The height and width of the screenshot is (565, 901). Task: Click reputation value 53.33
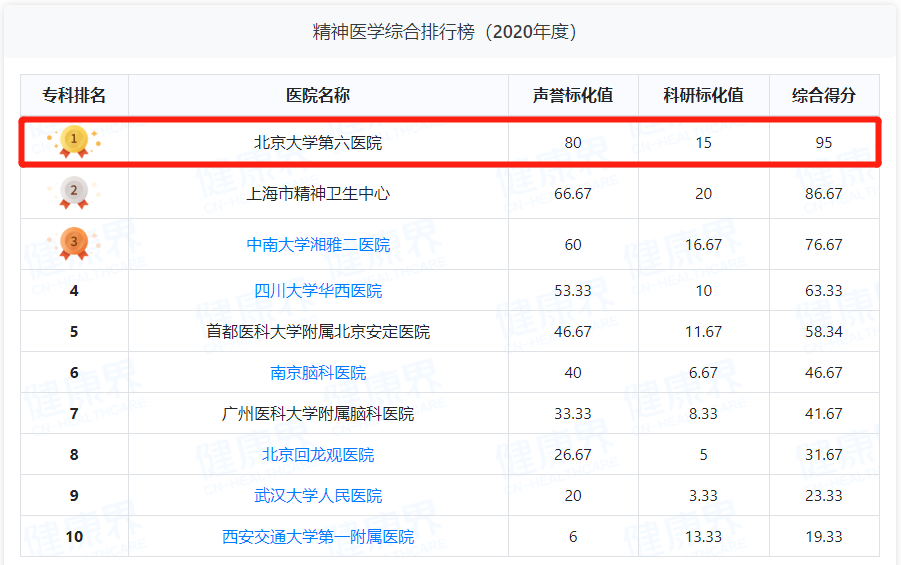pos(573,291)
